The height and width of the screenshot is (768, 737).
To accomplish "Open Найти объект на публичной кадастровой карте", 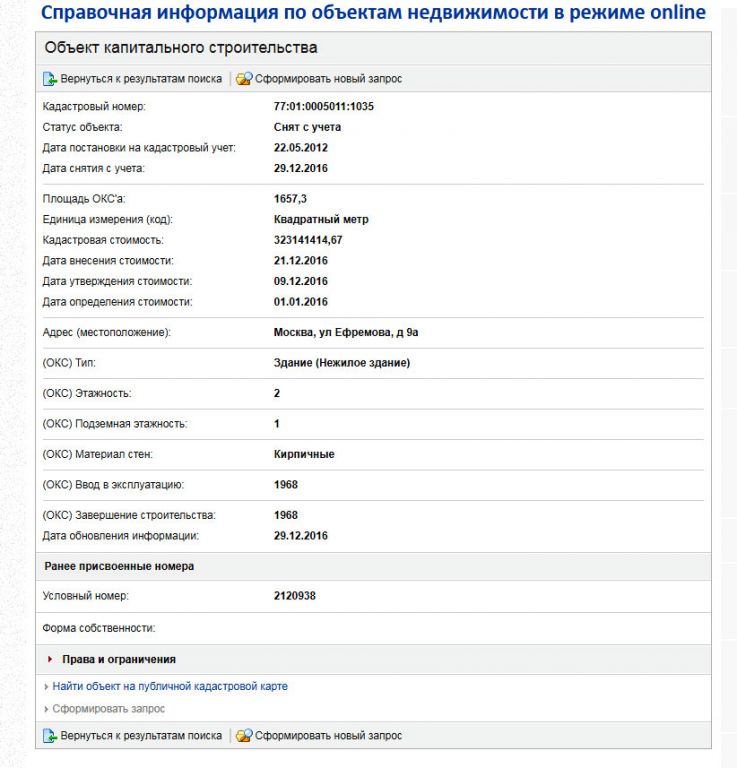I will (170, 687).
